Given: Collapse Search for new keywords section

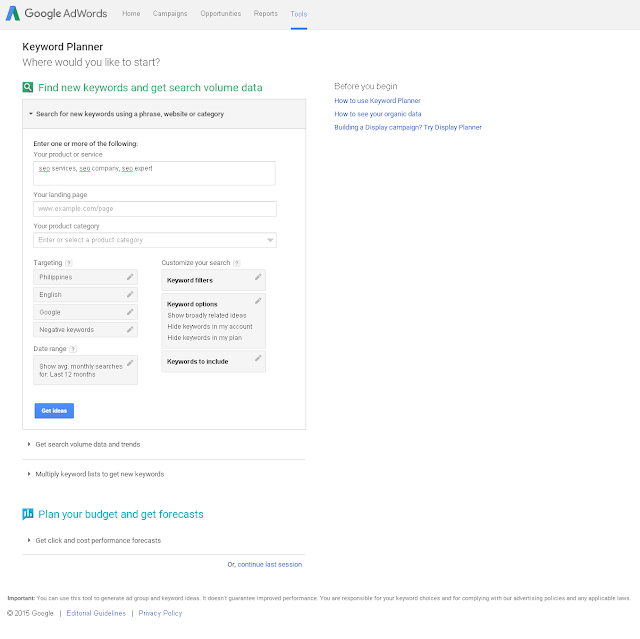Looking at the screenshot, I should (126, 114).
